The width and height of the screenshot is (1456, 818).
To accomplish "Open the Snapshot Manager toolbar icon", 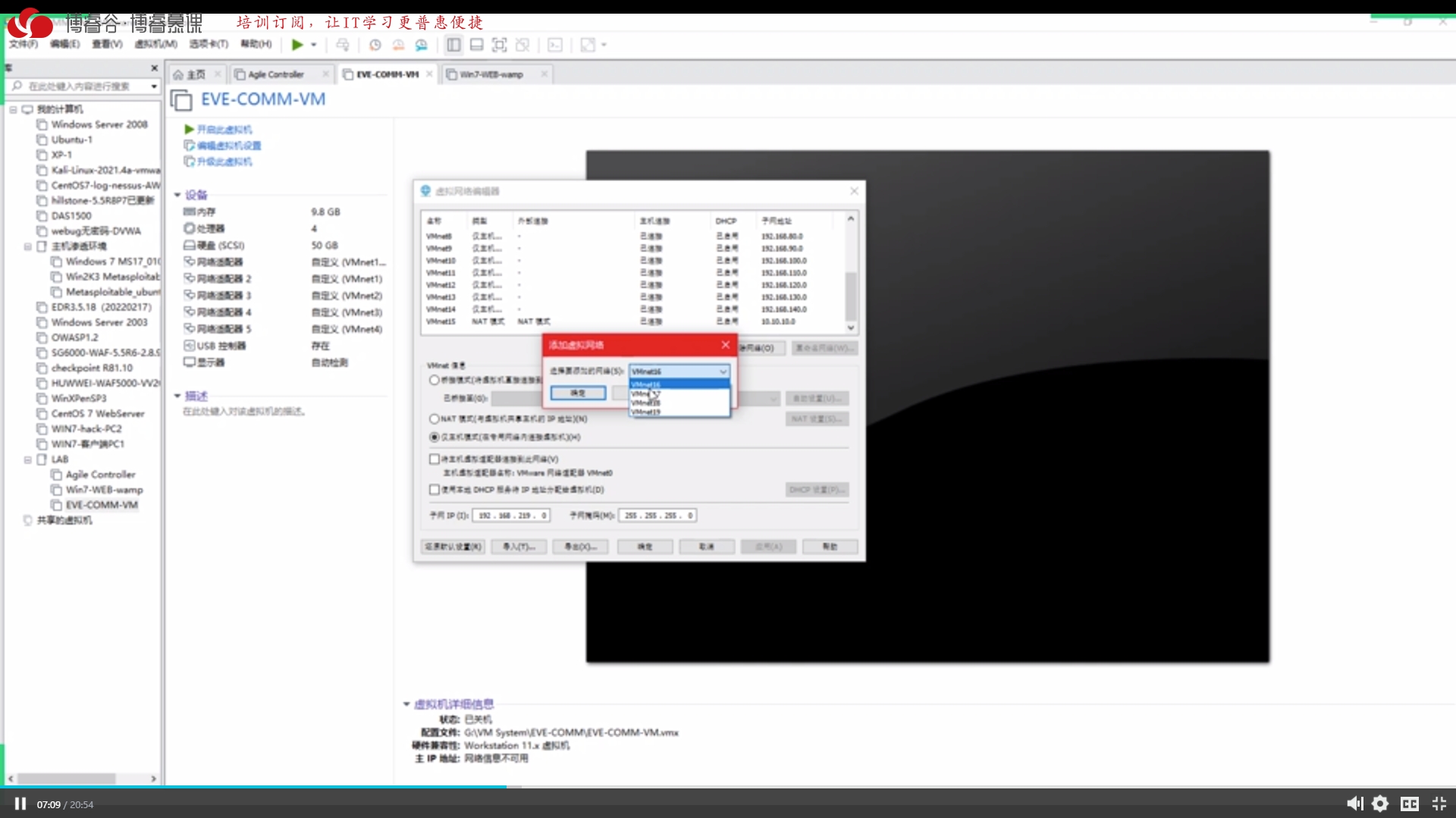I will click(x=422, y=45).
